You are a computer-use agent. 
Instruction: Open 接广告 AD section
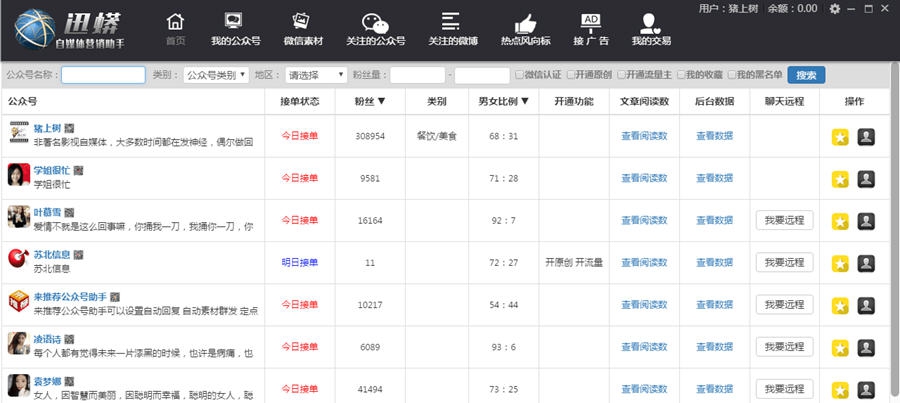591,30
